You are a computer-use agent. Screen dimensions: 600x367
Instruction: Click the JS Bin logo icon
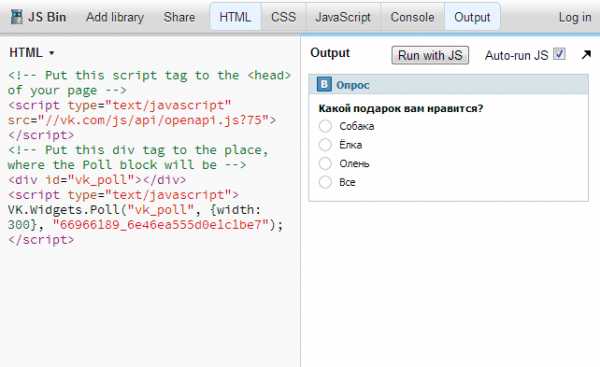[x=16, y=16]
